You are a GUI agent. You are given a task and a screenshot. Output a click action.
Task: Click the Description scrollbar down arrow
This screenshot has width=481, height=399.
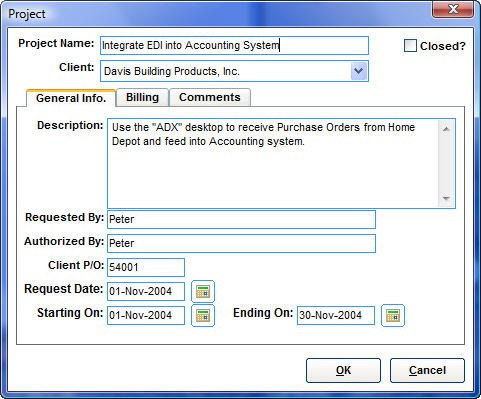tap(446, 198)
